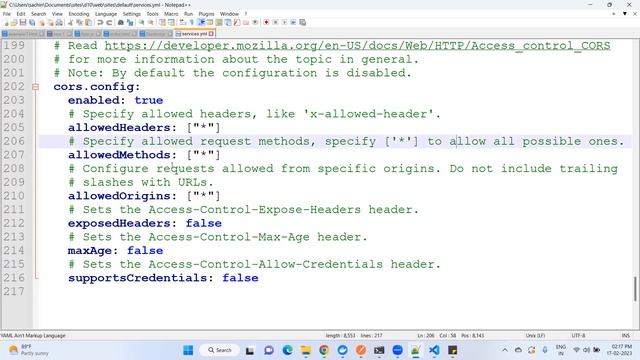Redo the edit via toolbar icon
The width and height of the screenshot is (640, 360).
pos(109,22)
